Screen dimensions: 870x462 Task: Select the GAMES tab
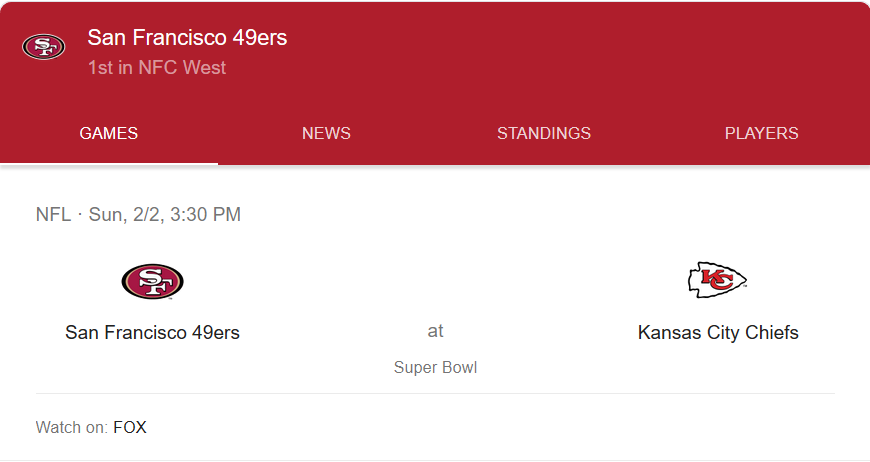109,133
